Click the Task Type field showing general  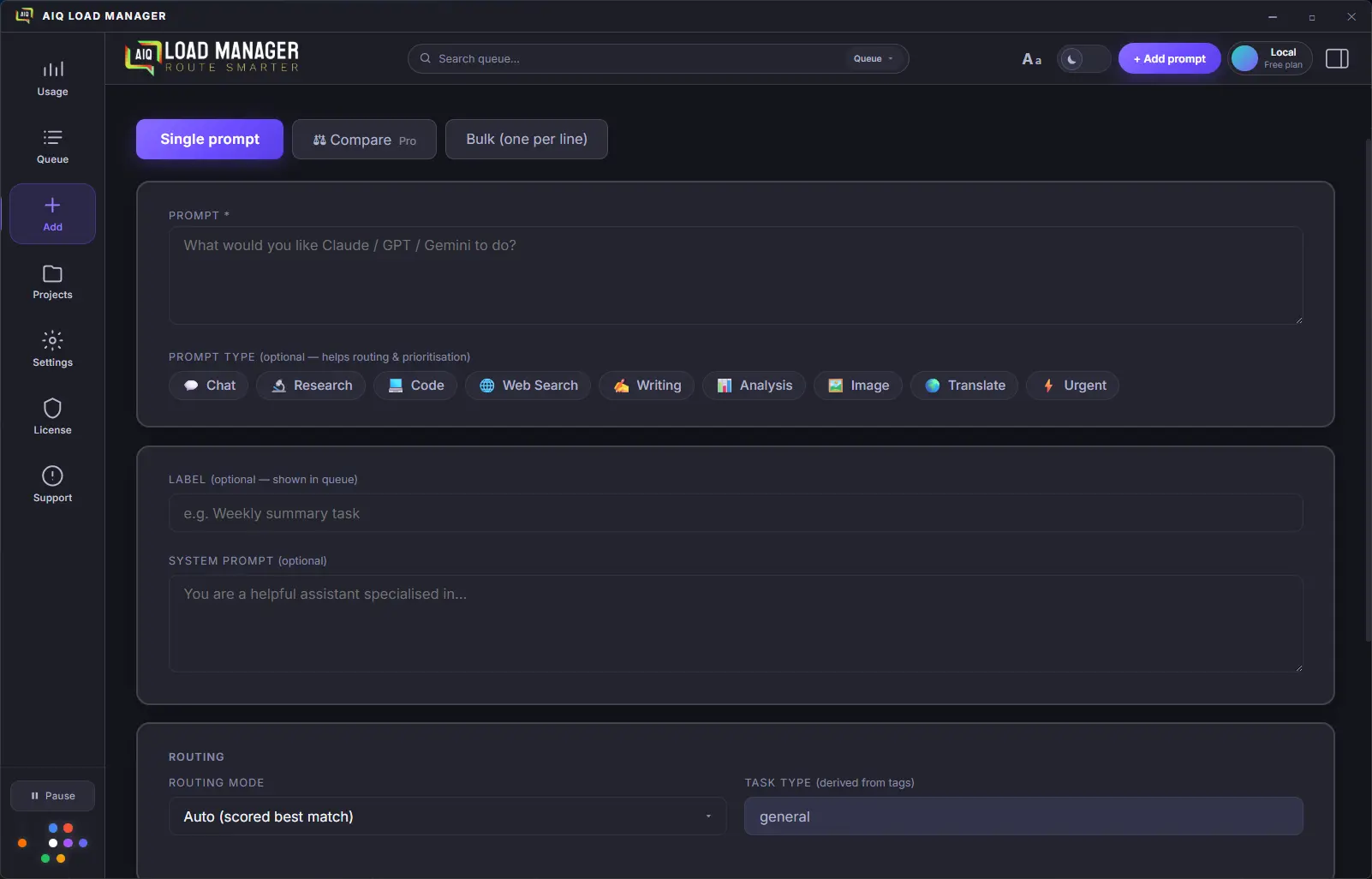tap(1023, 816)
